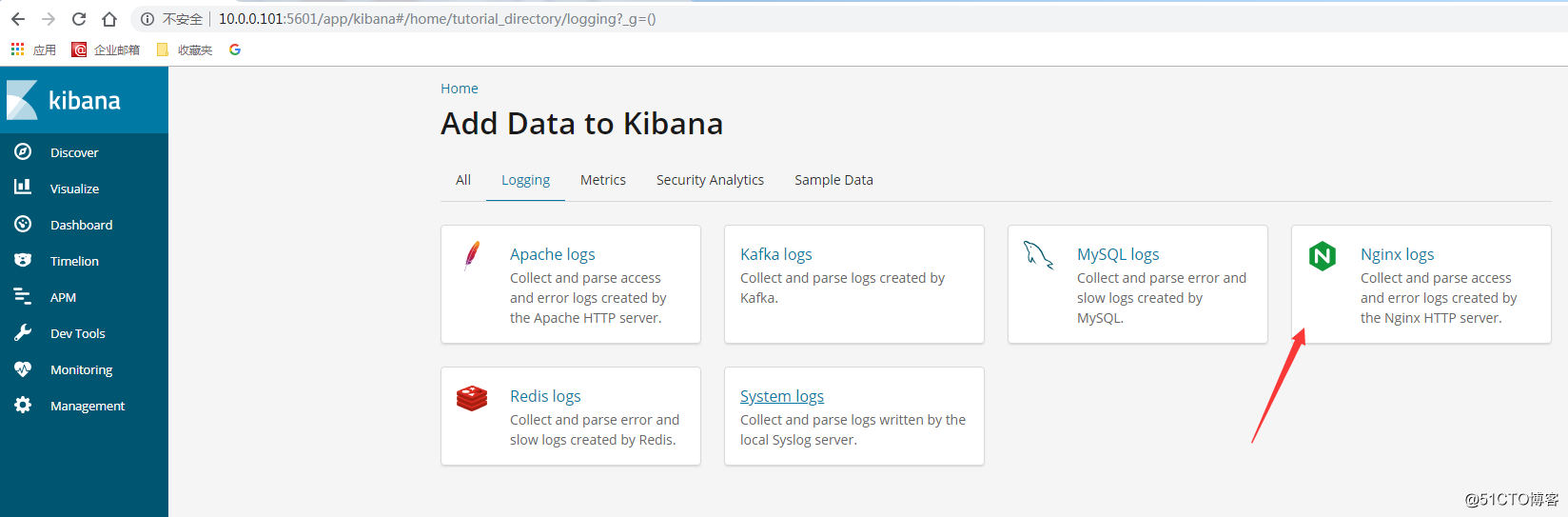Open Monitoring heartbeat icon
This screenshot has width=1568, height=517.
point(23,368)
